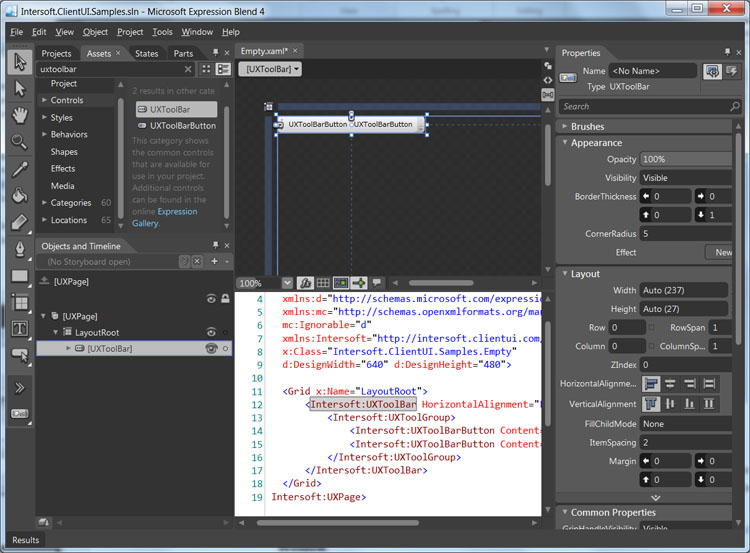Toggle annotations icon below artboard
The height and width of the screenshot is (553, 750).
point(377,283)
